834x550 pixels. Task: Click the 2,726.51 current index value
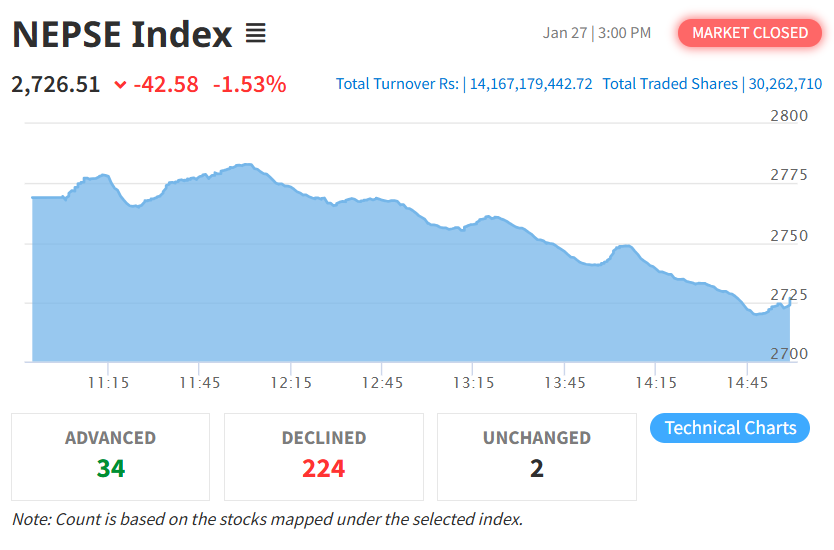[x=56, y=84]
